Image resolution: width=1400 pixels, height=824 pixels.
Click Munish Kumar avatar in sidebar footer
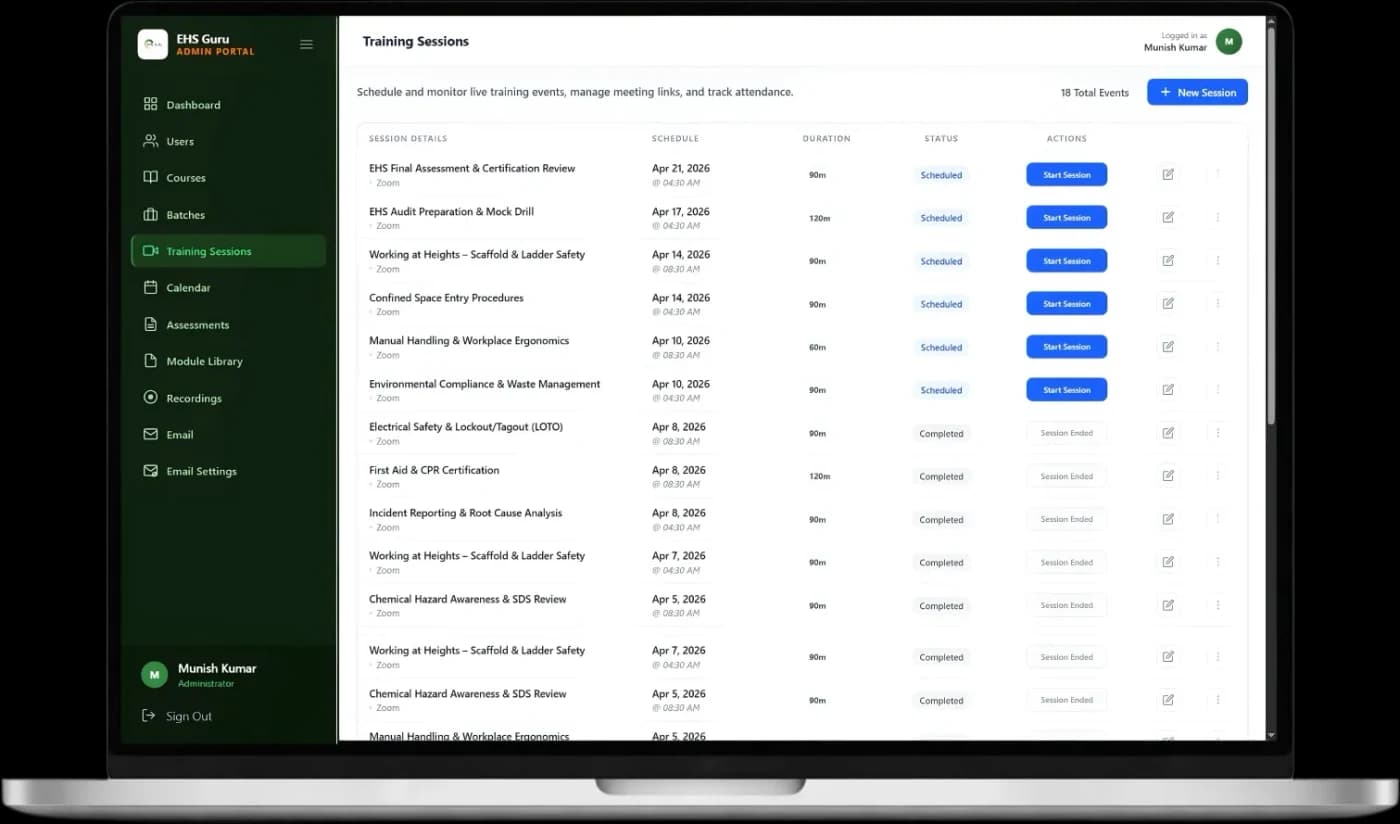(x=154, y=675)
